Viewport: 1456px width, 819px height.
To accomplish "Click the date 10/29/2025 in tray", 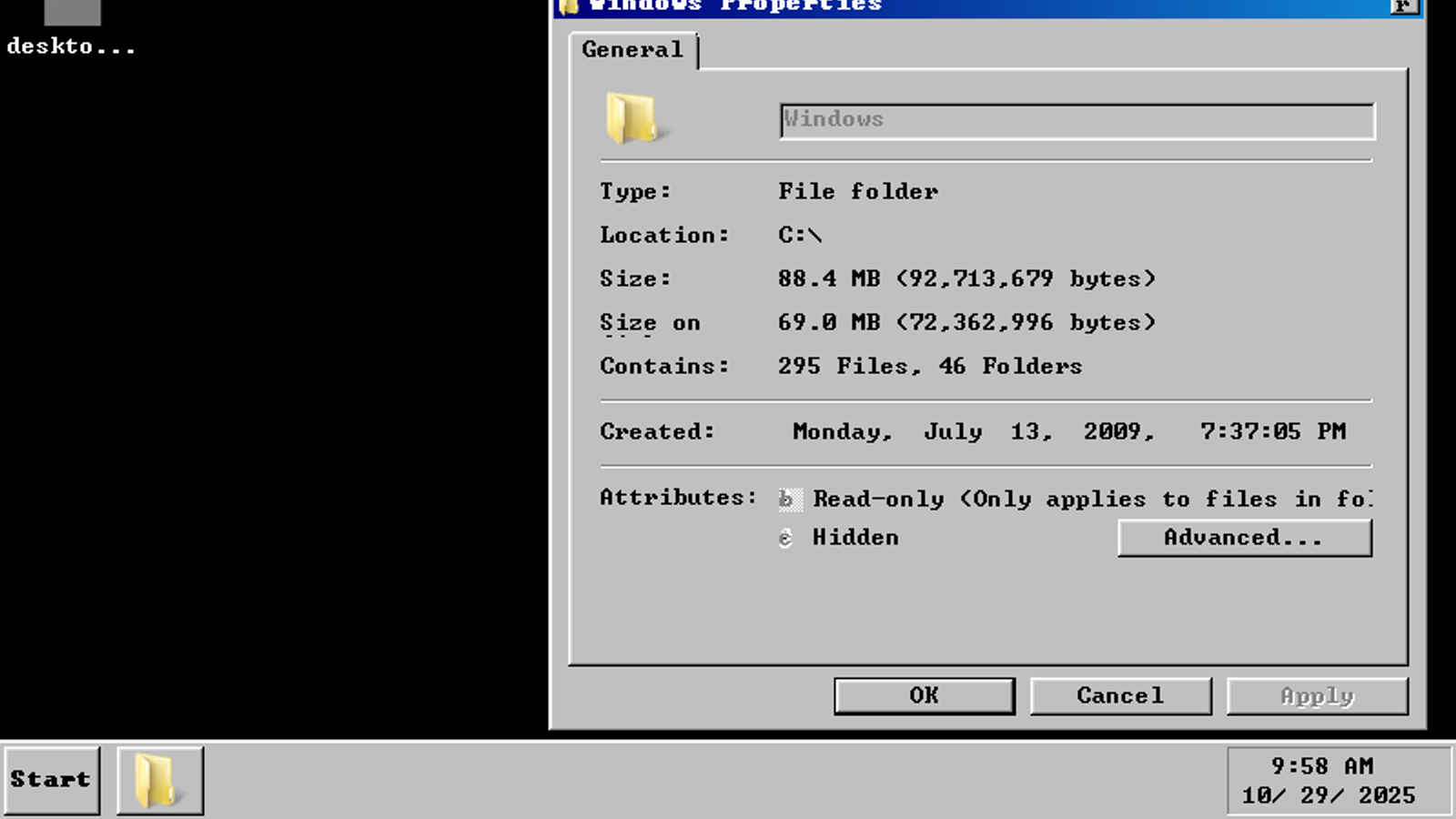I will pyautogui.click(x=1329, y=795).
